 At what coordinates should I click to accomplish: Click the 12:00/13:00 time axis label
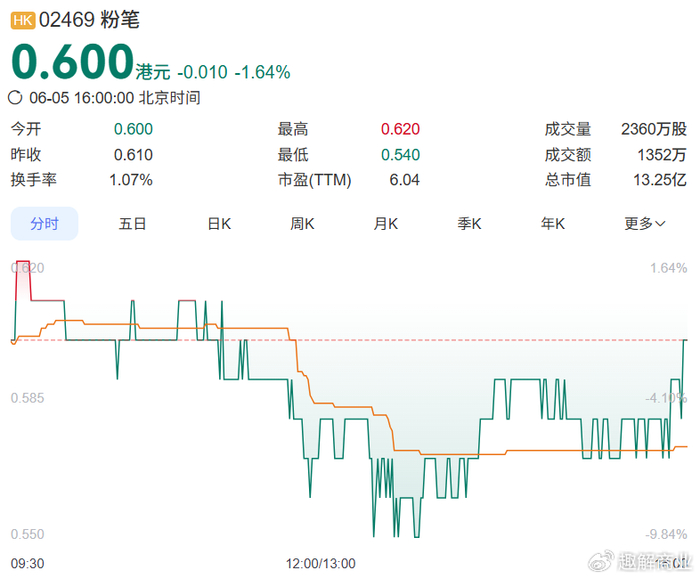point(321,563)
